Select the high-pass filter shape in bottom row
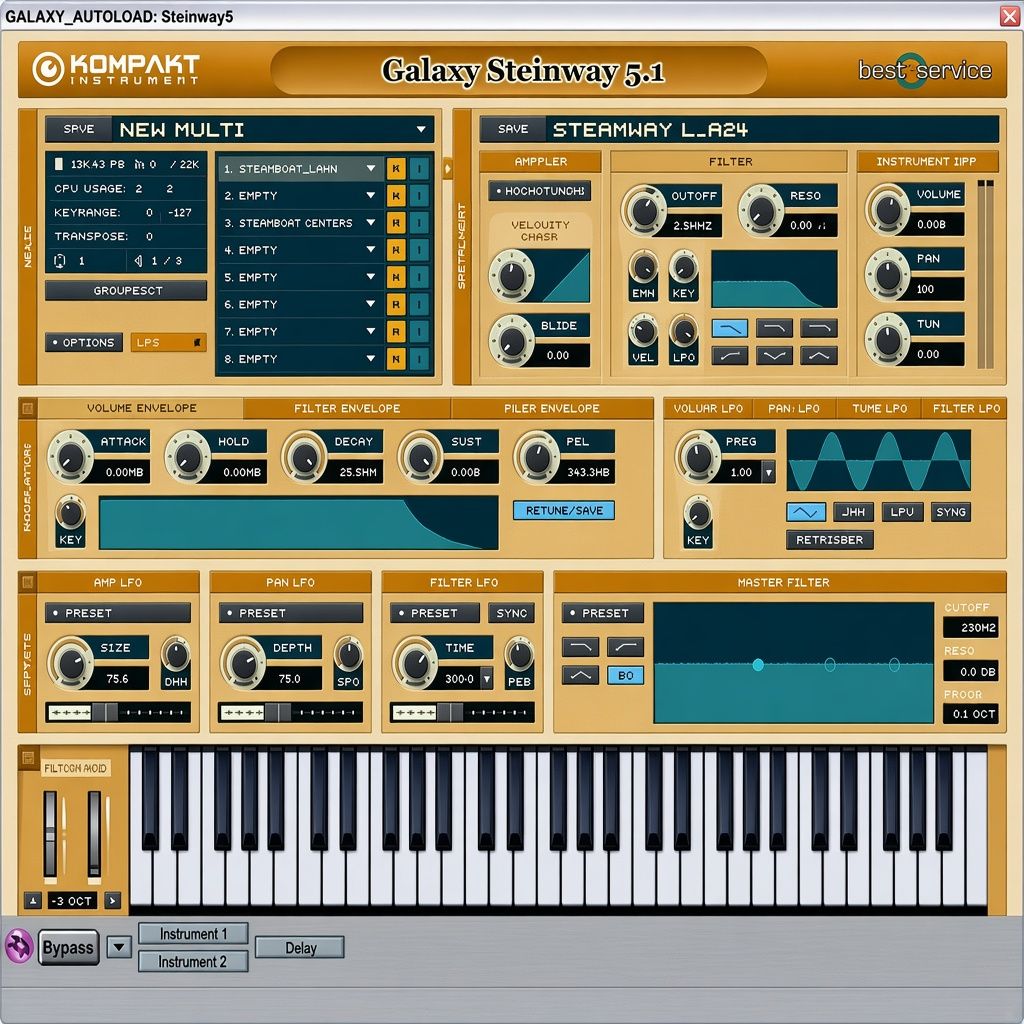Image resolution: width=1024 pixels, height=1024 pixels. click(x=729, y=355)
